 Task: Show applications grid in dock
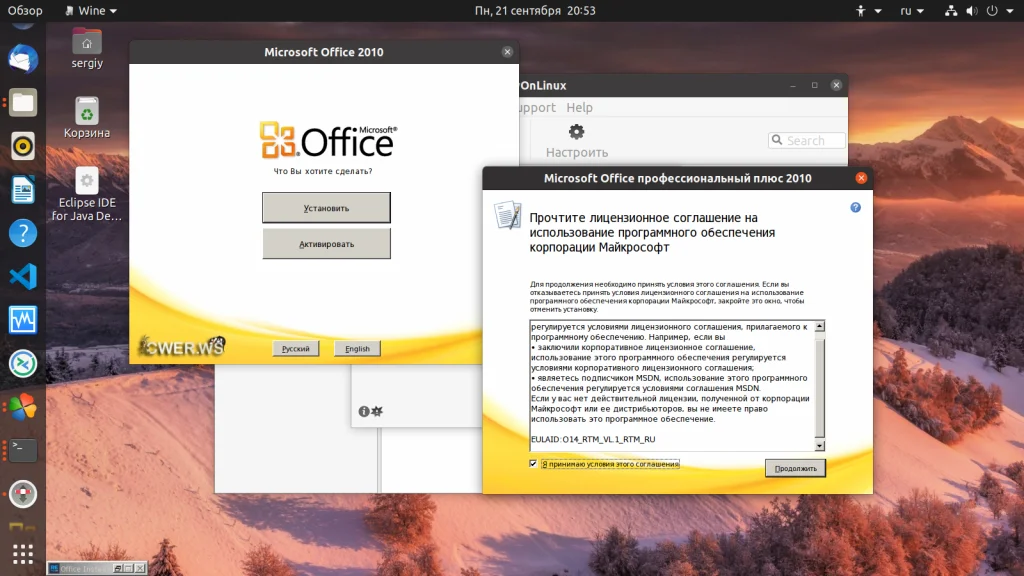pos(23,554)
